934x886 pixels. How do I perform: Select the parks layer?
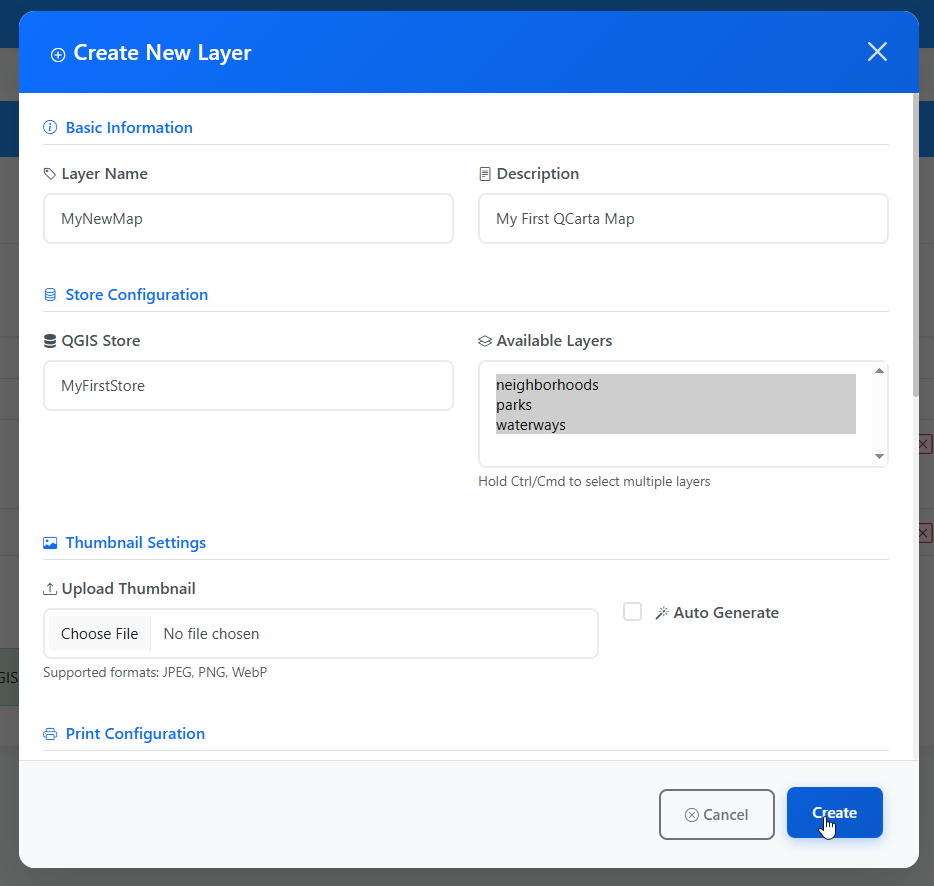click(675, 405)
